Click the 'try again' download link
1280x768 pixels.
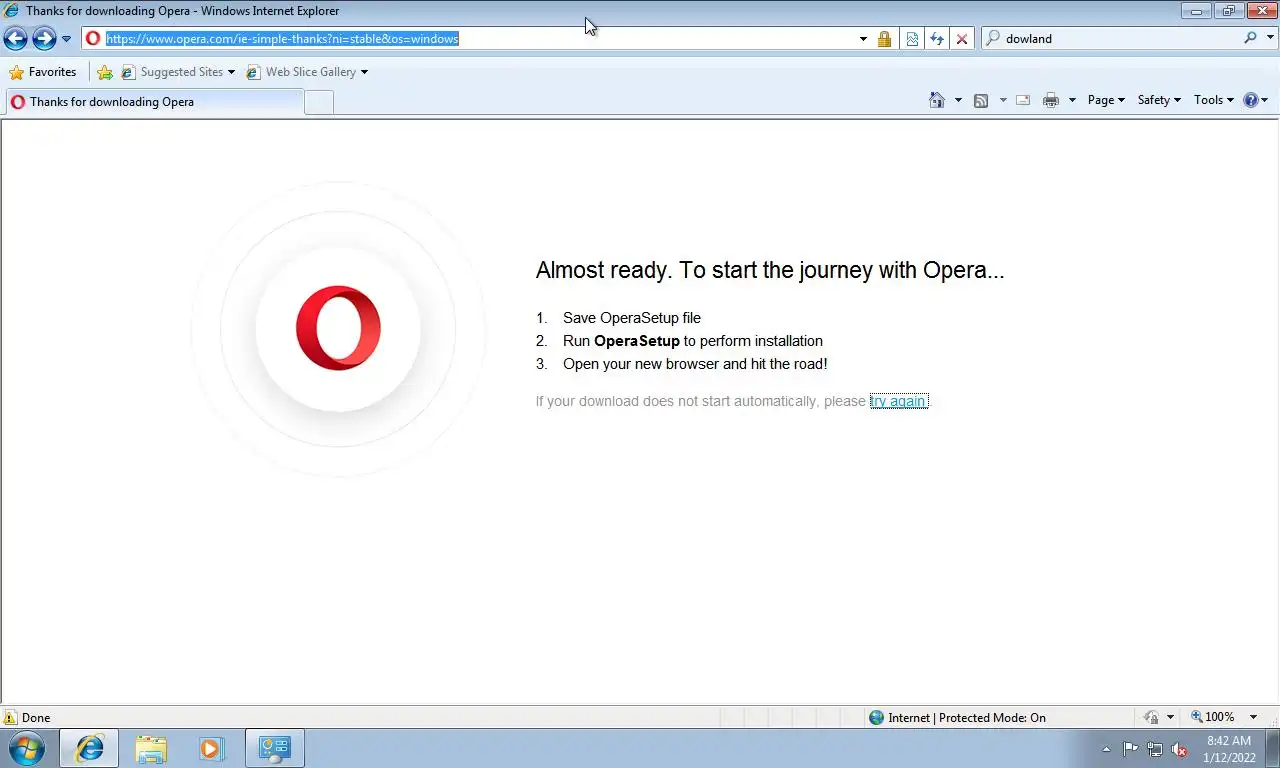(x=899, y=401)
